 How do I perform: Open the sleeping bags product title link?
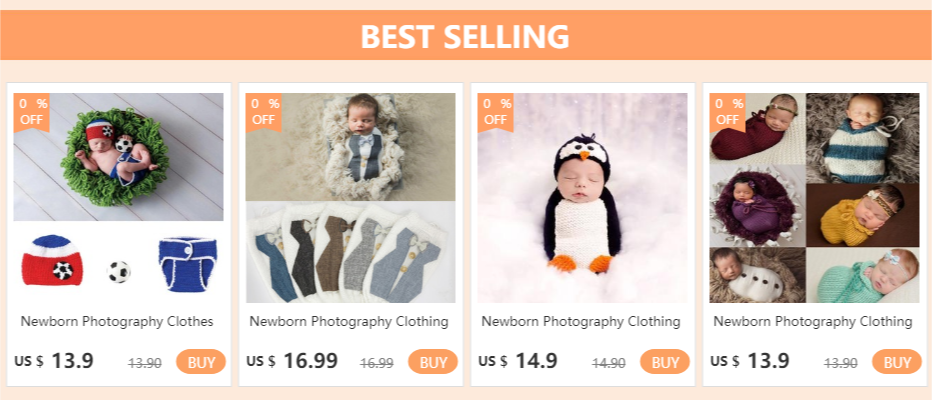813,322
